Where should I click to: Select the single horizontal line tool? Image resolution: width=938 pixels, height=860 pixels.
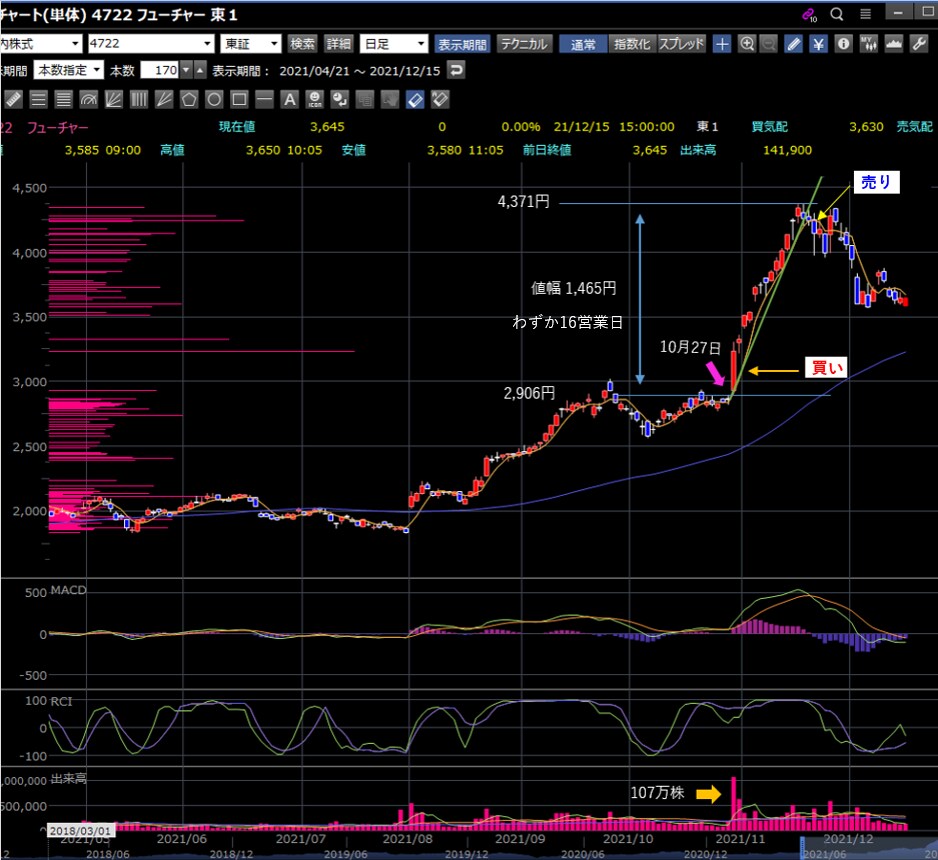click(x=264, y=99)
